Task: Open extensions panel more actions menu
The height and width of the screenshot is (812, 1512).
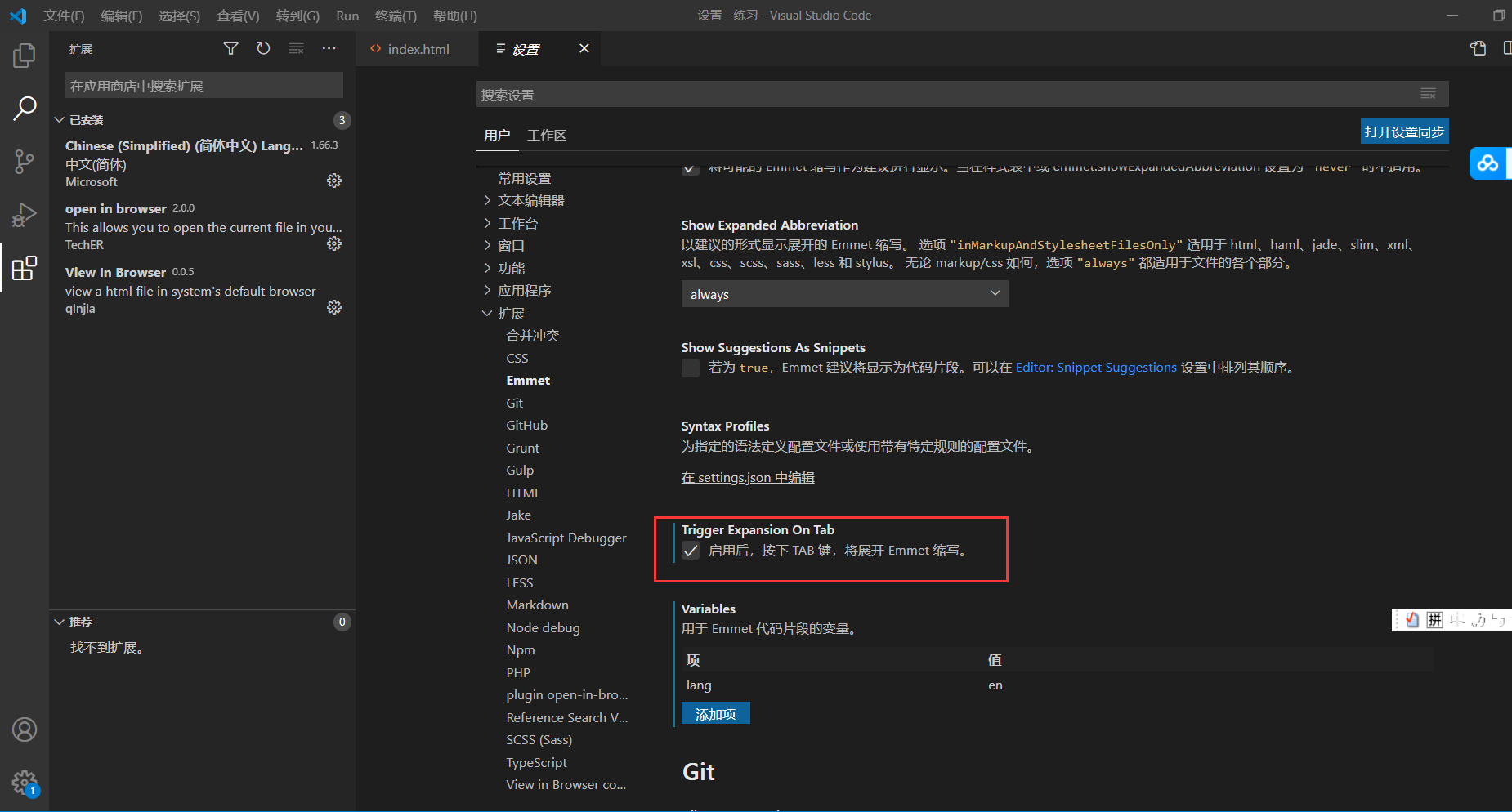Action: 329,49
